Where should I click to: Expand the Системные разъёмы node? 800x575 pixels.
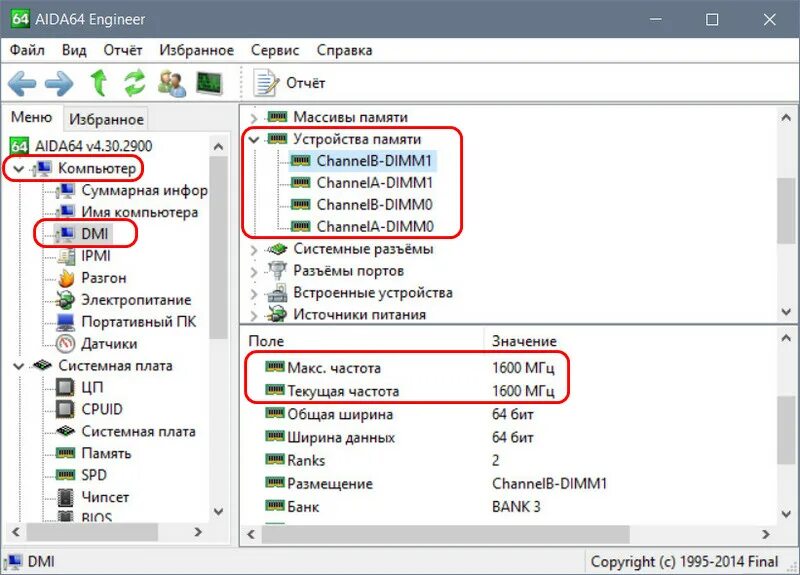click(x=254, y=250)
